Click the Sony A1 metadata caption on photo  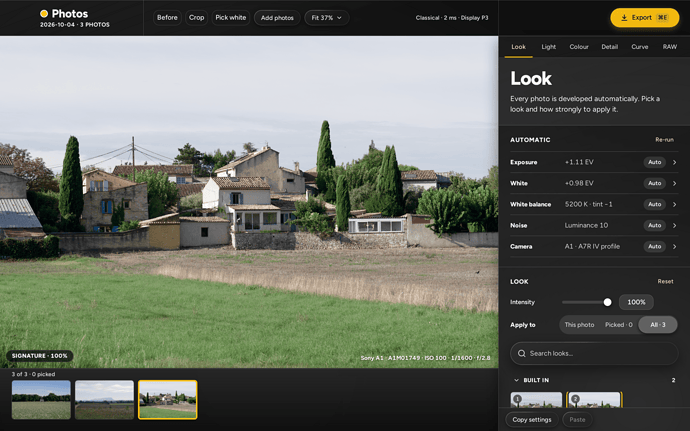click(426, 358)
